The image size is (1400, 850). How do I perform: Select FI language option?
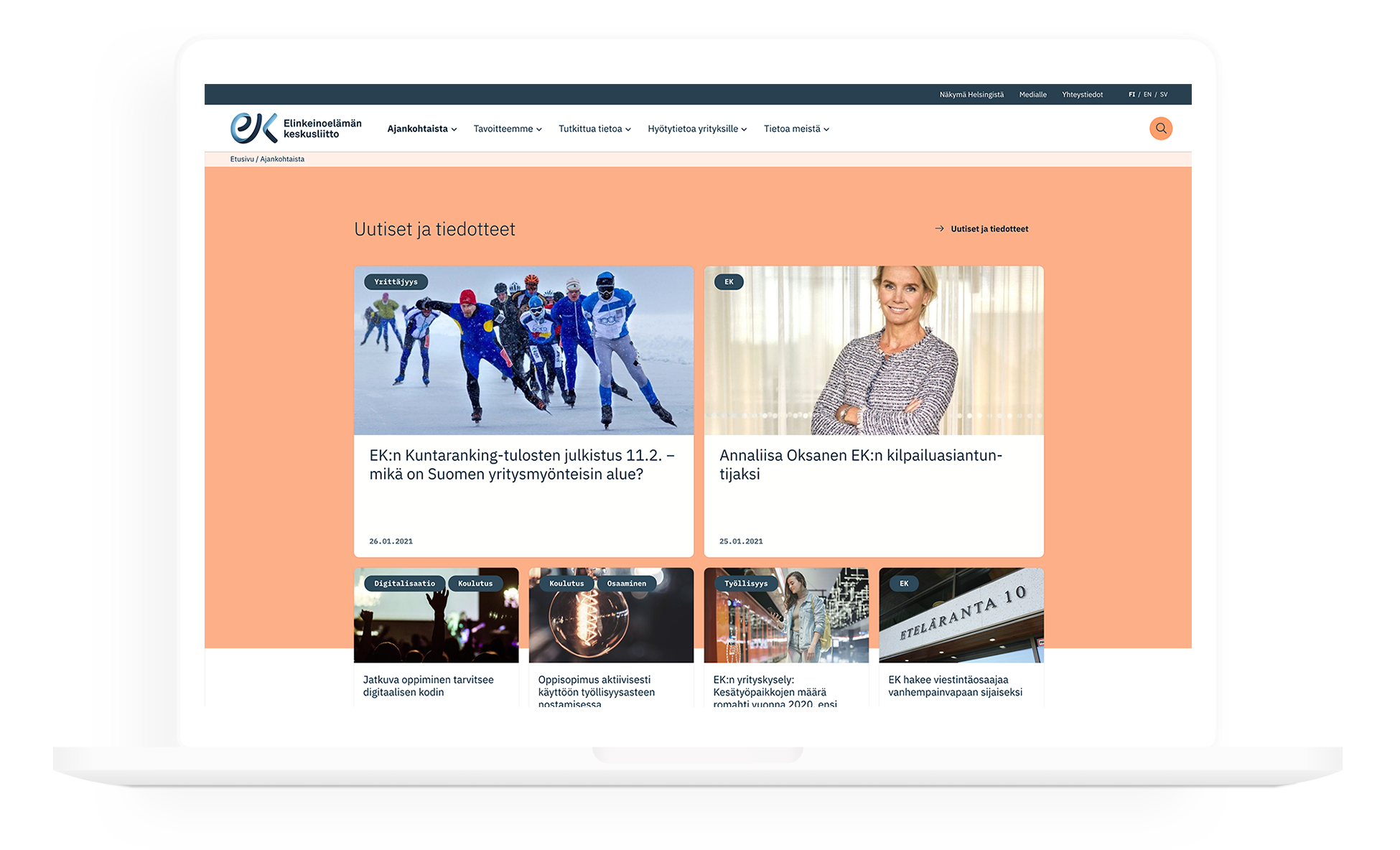click(1131, 95)
